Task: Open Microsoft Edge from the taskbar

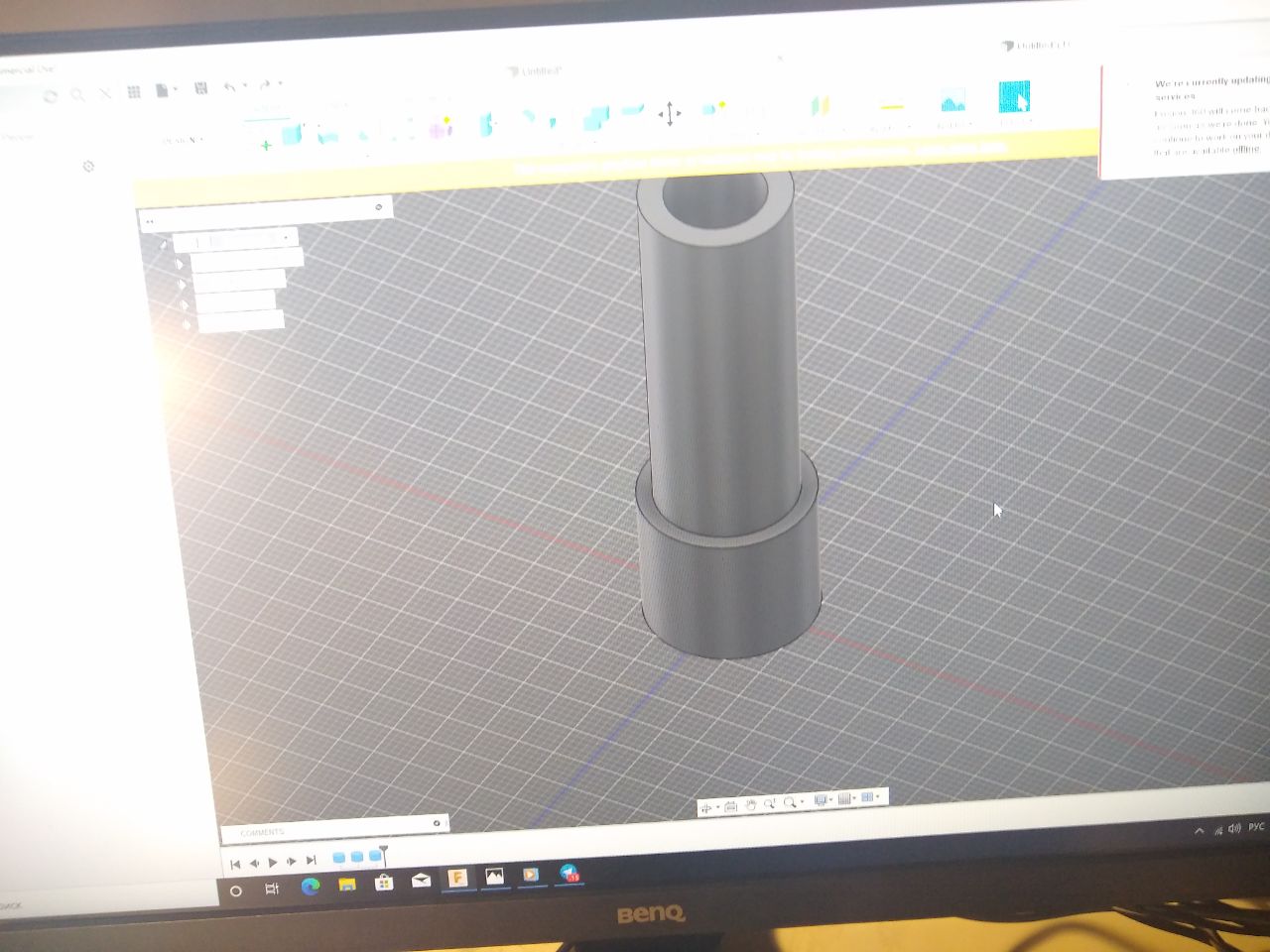Action: [x=310, y=886]
